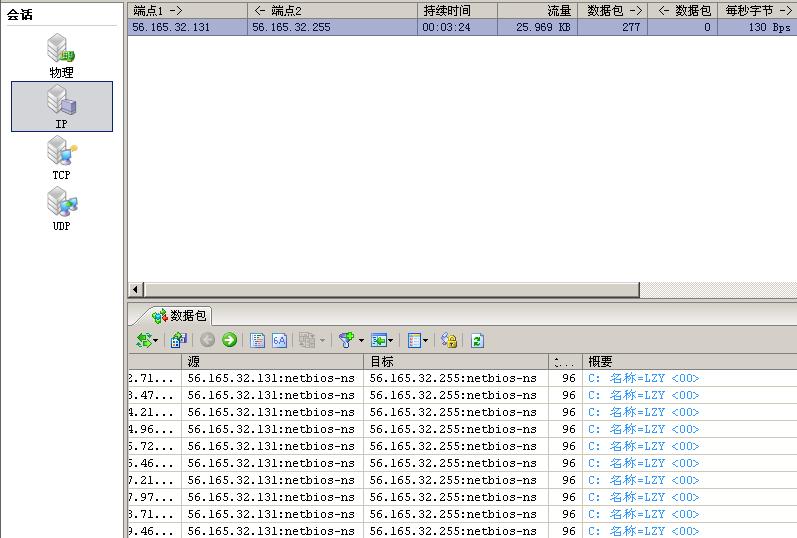The image size is (797, 538).
Task: Click traffic value 25.969 KB
Action: [x=543, y=27]
